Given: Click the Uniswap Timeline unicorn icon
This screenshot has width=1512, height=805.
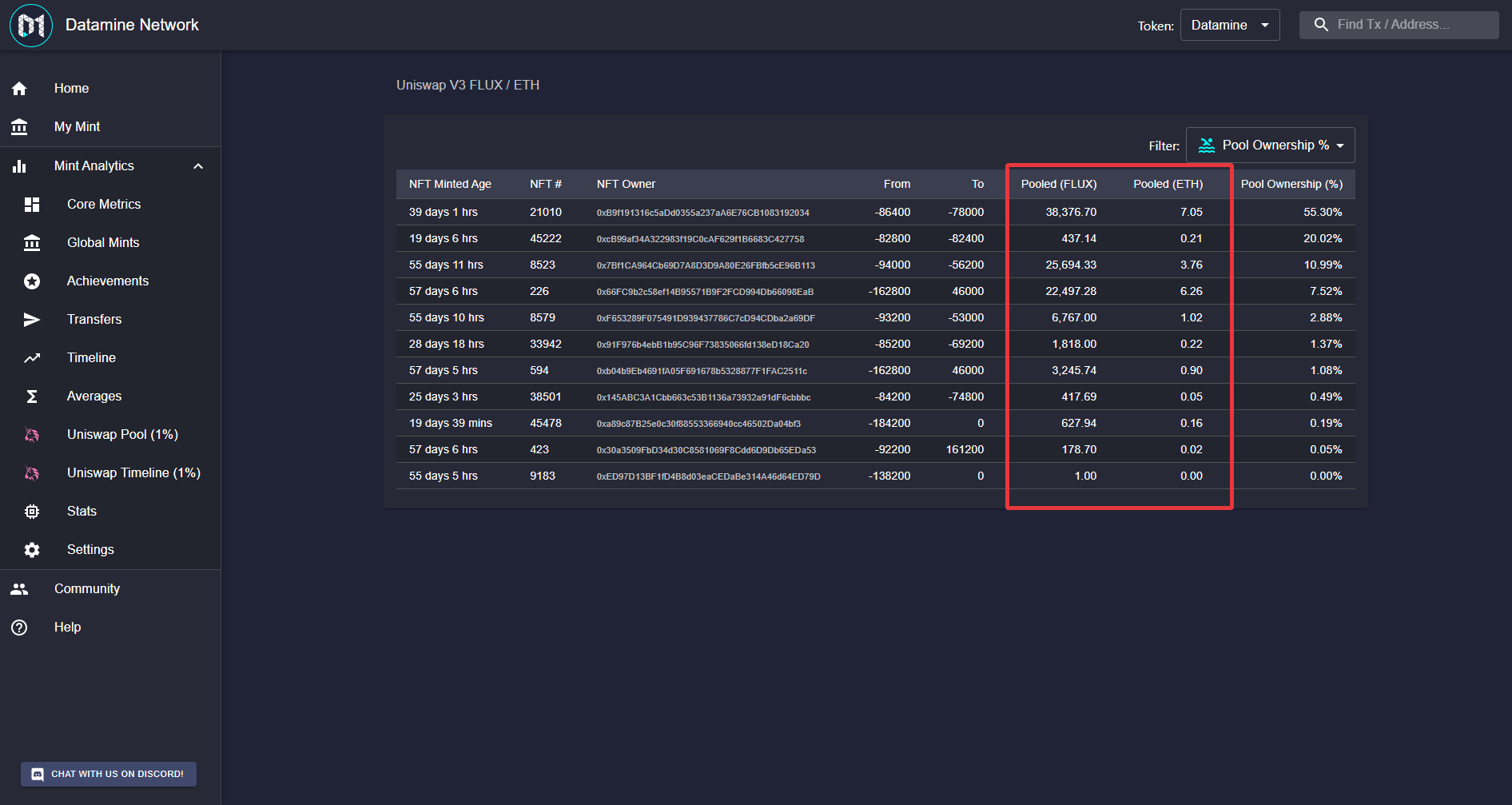Looking at the screenshot, I should click(32, 473).
